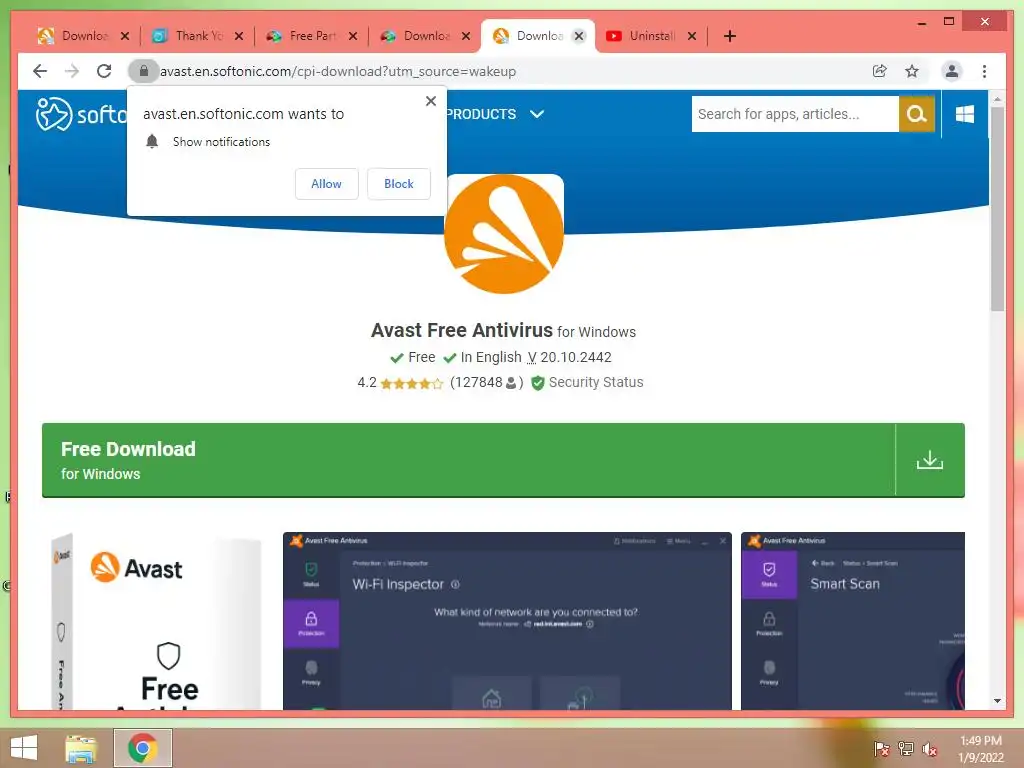Open the taskbar clock showing 1:49 PM

pyautogui.click(x=981, y=749)
